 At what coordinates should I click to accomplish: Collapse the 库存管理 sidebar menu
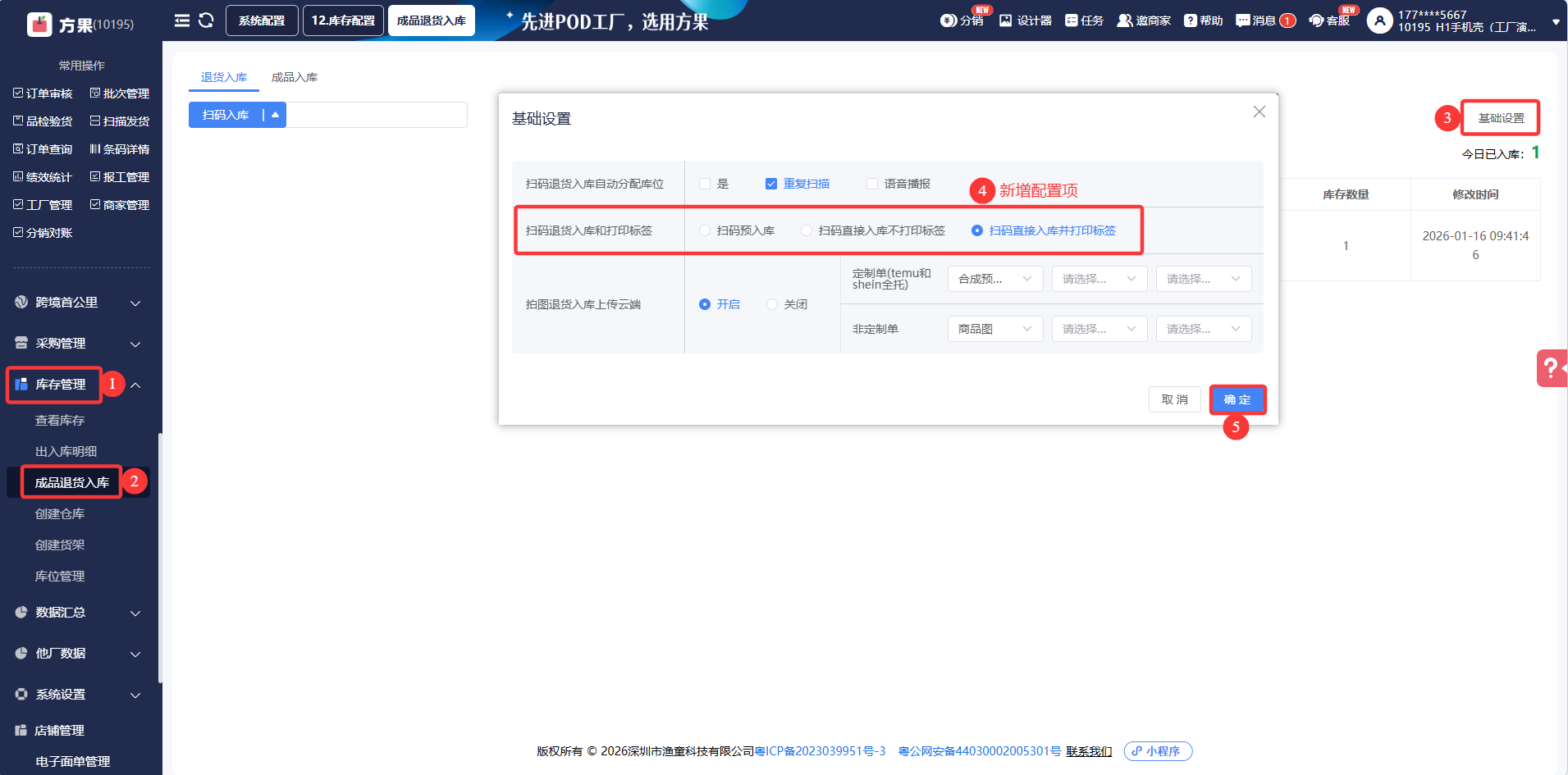[x=79, y=385]
